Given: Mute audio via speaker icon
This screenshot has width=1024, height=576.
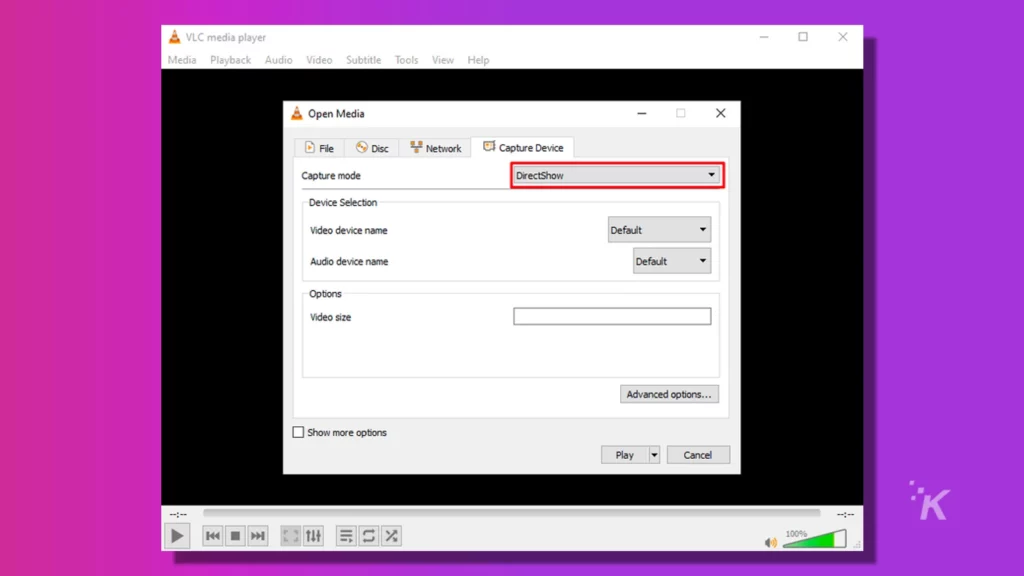Looking at the screenshot, I should [x=771, y=542].
